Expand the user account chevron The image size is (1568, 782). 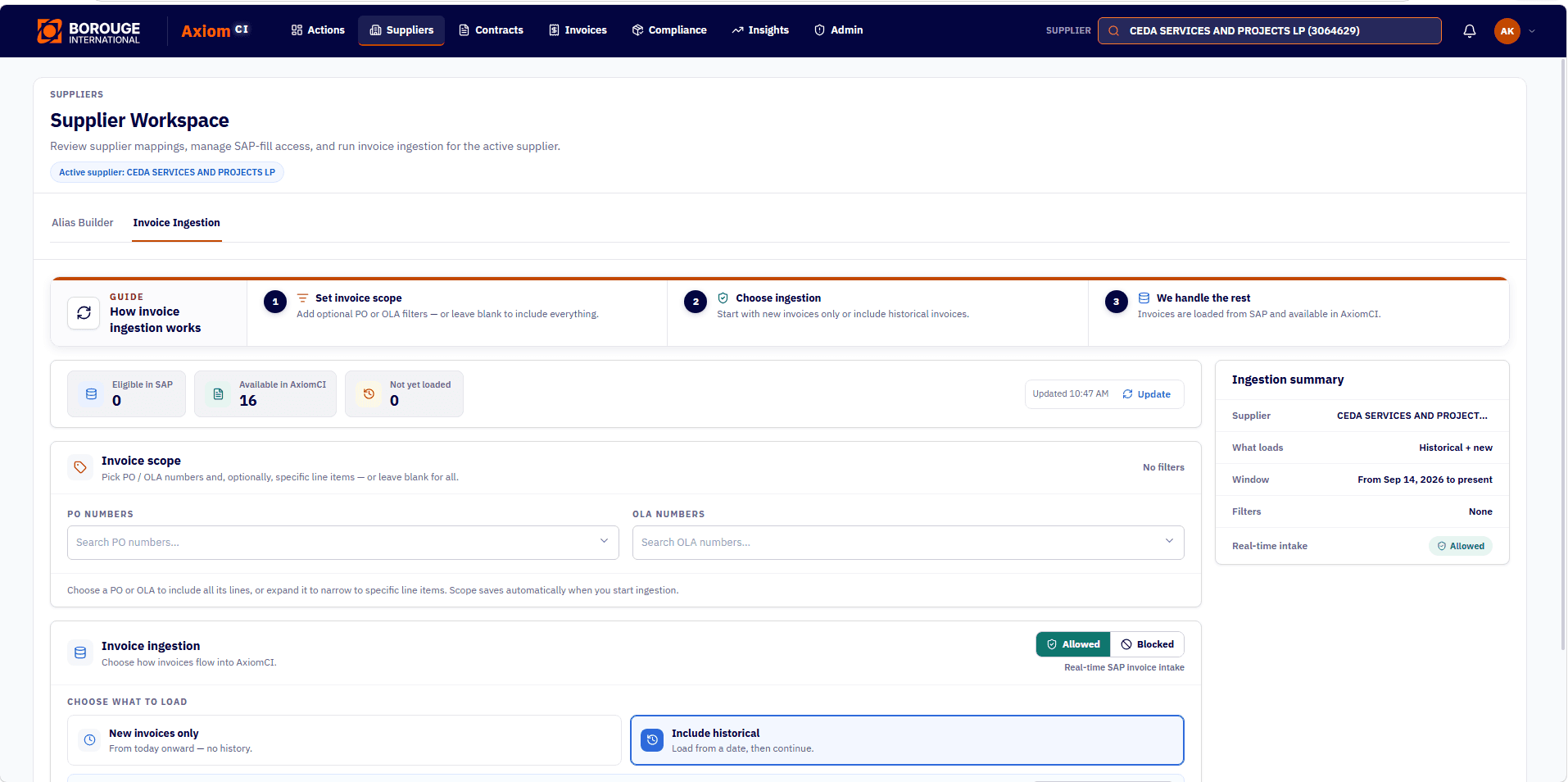(1532, 31)
